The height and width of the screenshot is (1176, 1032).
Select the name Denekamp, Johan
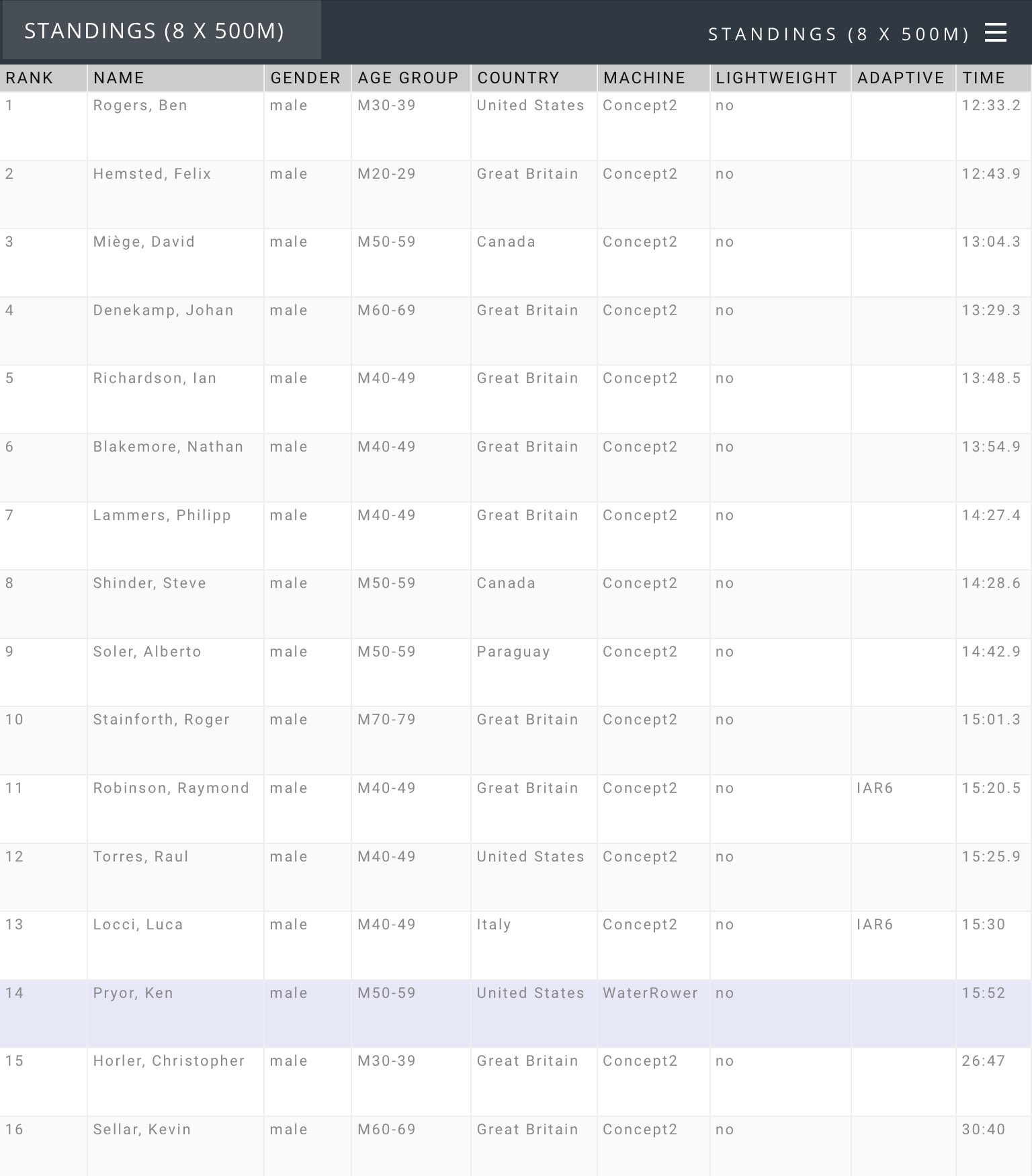(x=163, y=310)
